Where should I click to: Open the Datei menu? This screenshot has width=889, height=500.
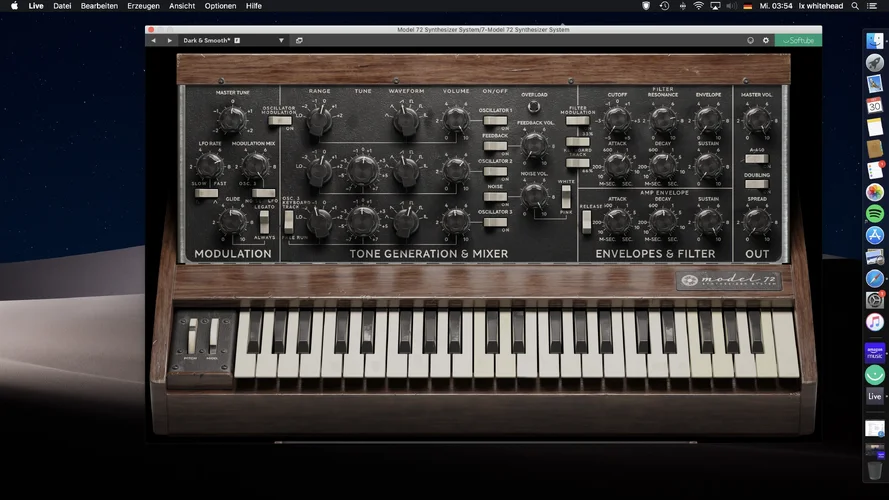coord(62,6)
